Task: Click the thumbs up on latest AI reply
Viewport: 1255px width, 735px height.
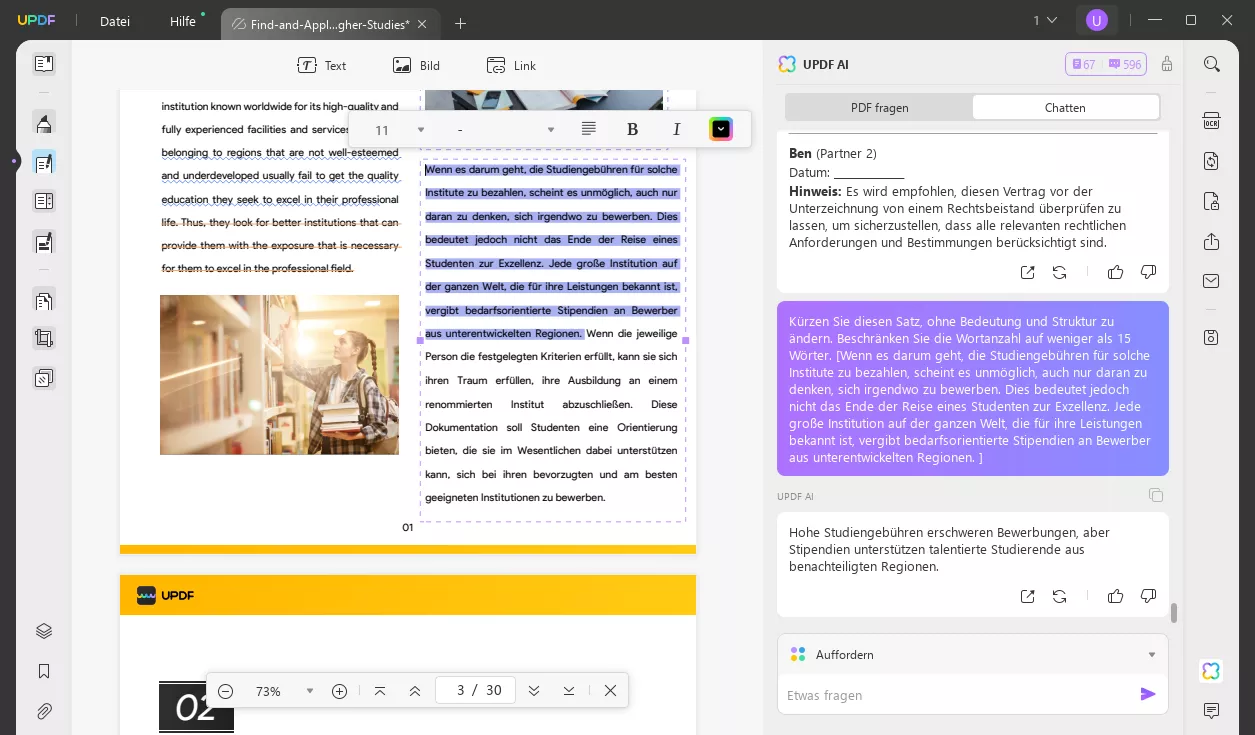Action: 1115,596
